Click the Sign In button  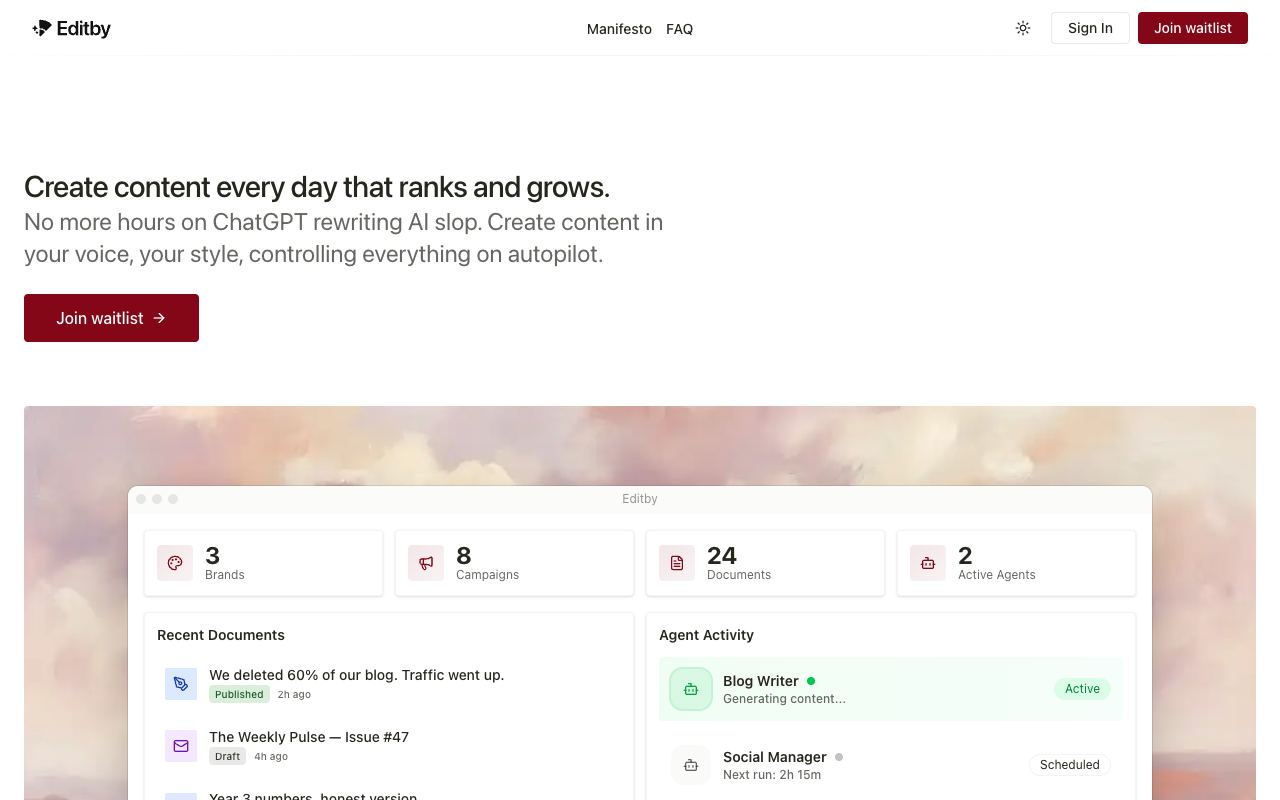(1090, 28)
